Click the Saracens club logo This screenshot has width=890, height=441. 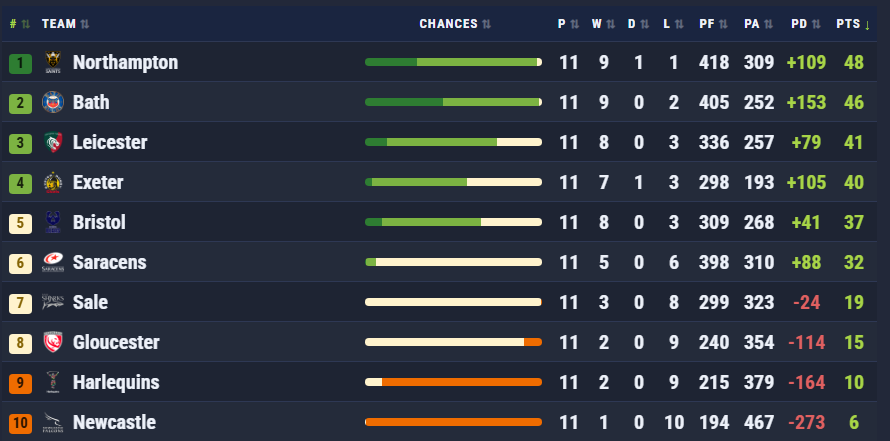pyautogui.click(x=52, y=263)
